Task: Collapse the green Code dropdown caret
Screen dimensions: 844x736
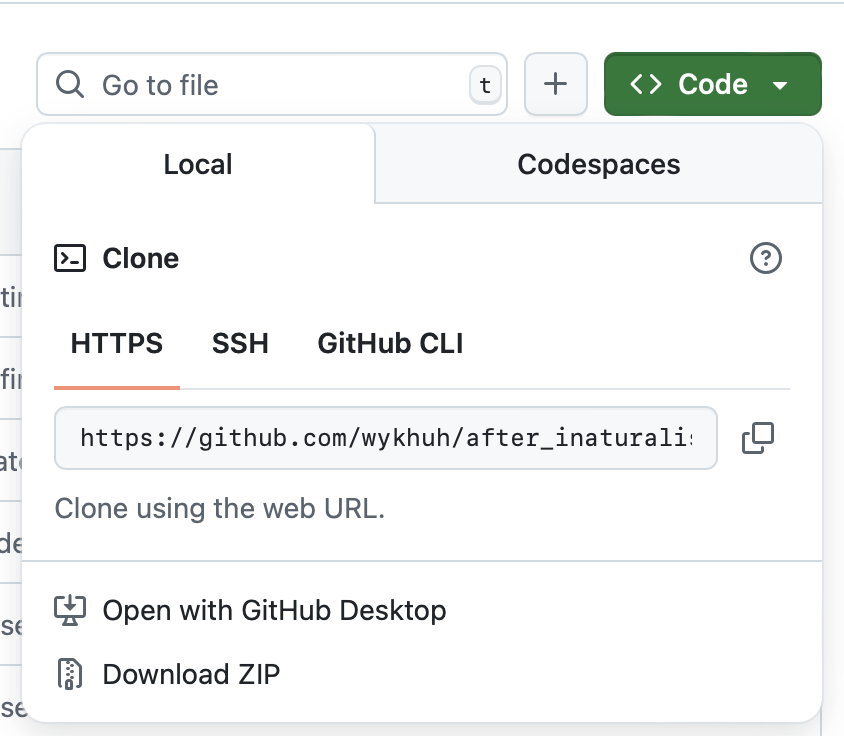Action: (781, 86)
